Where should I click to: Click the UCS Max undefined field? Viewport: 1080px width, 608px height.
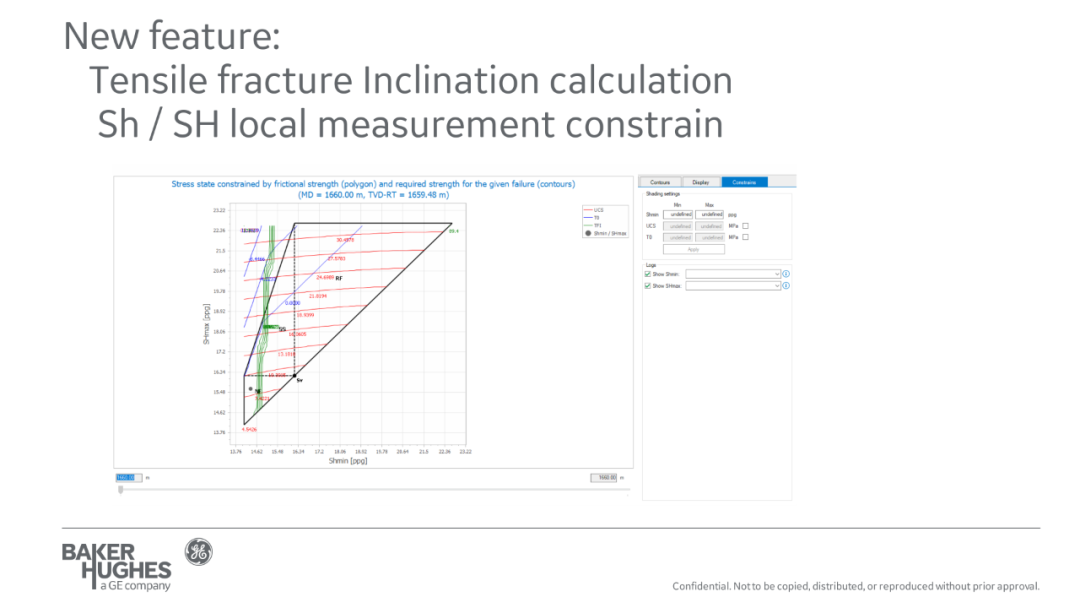point(709,226)
